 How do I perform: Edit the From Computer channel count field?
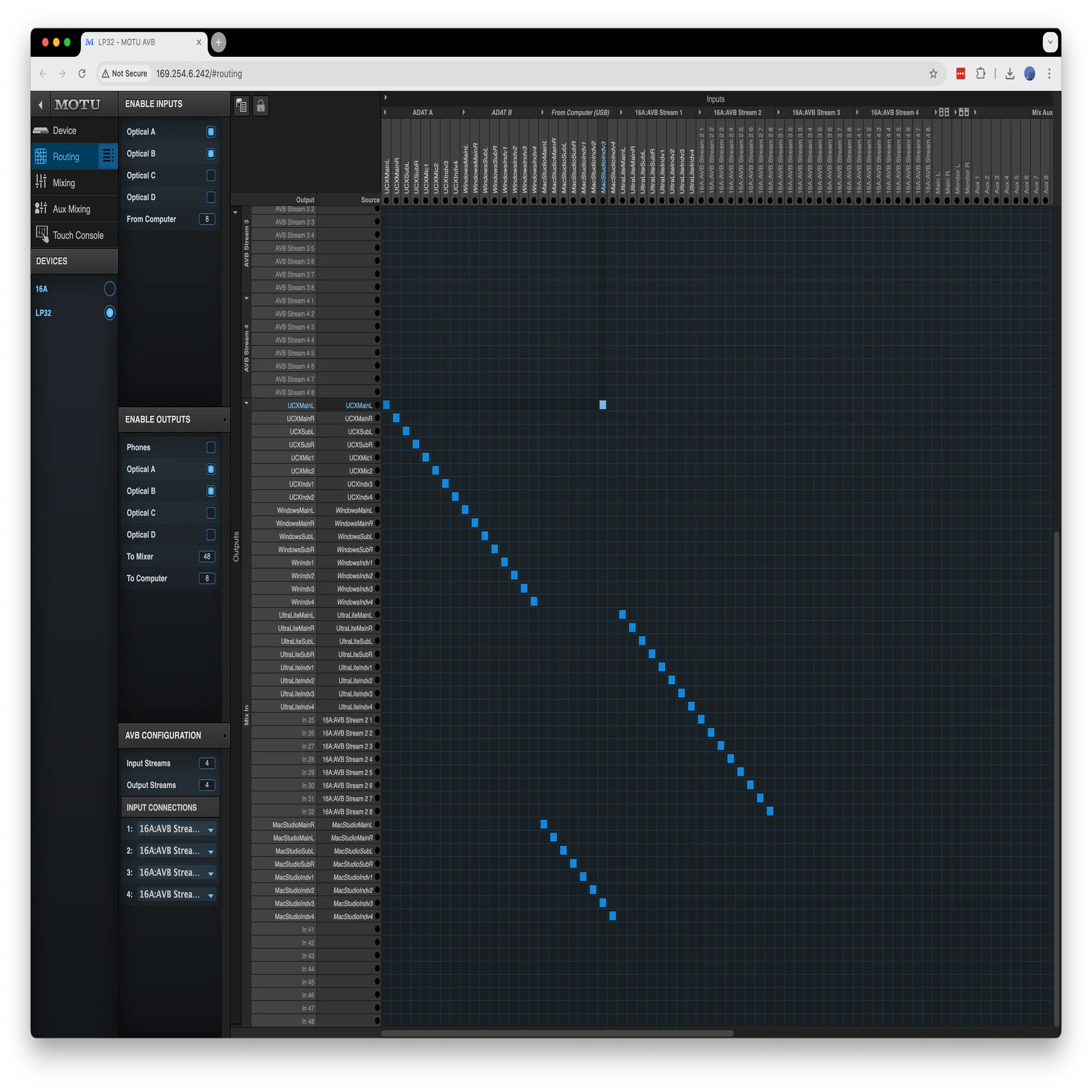[207, 219]
